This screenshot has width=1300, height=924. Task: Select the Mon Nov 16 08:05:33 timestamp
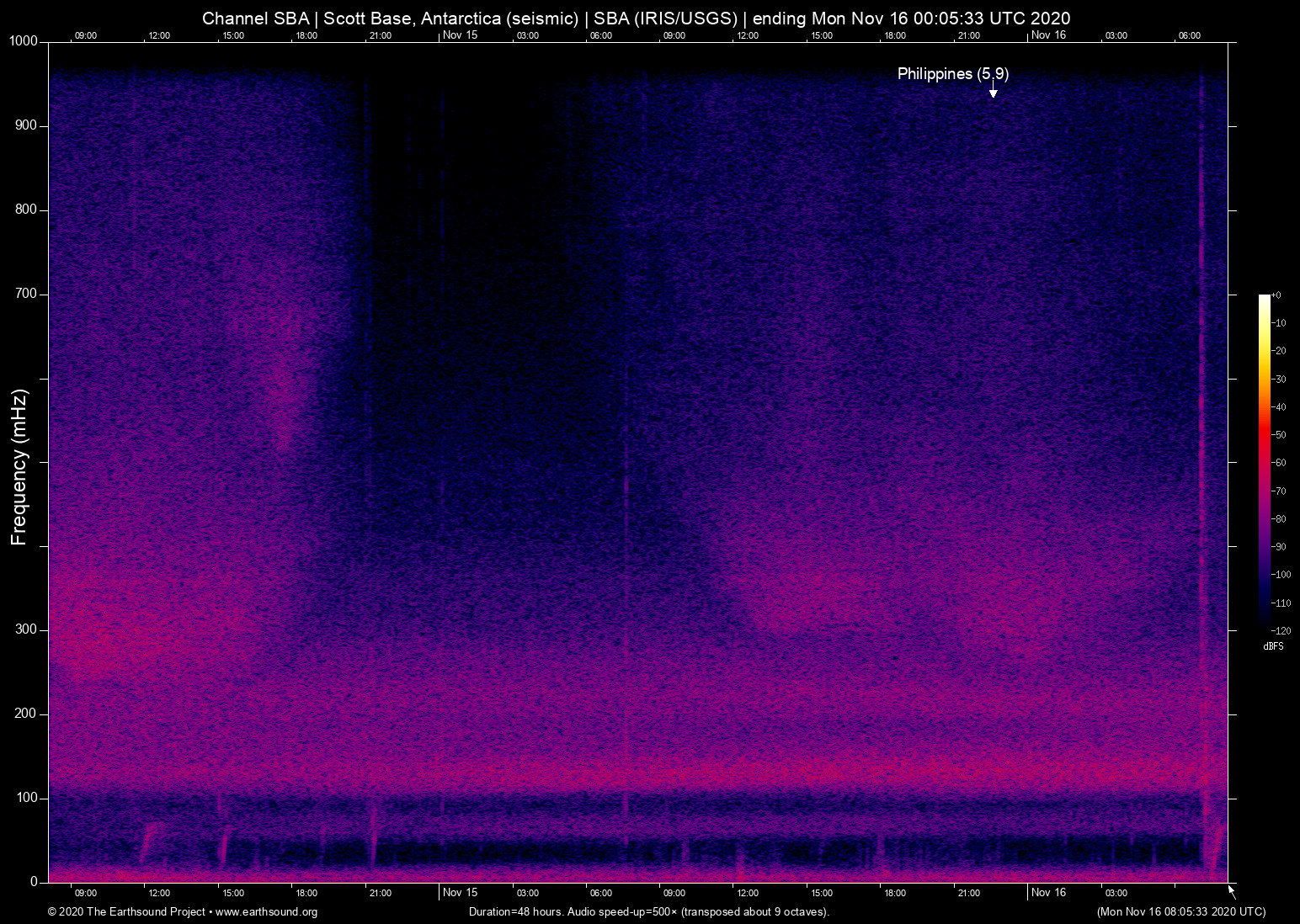point(1180,912)
